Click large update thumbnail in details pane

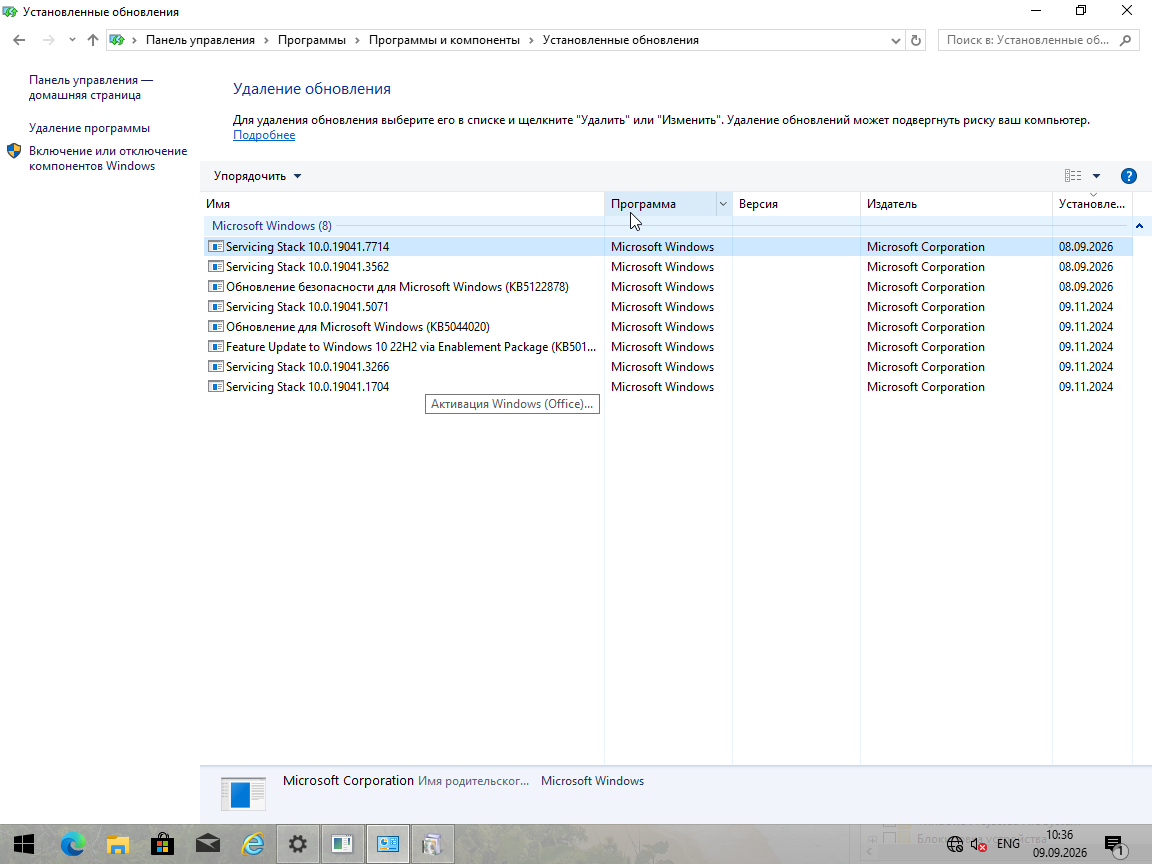pyautogui.click(x=243, y=793)
